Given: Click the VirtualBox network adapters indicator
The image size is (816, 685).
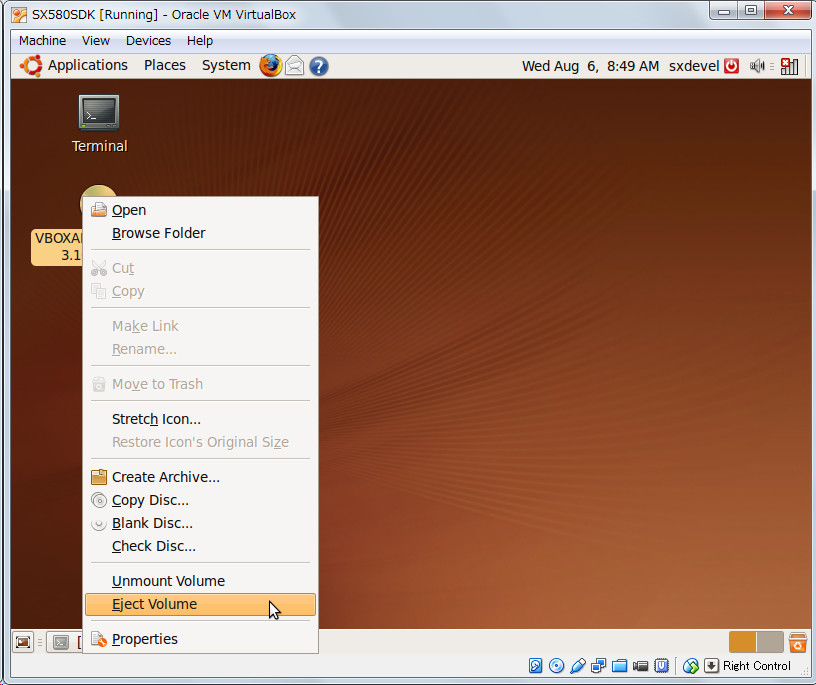Looking at the screenshot, I should coord(598,666).
